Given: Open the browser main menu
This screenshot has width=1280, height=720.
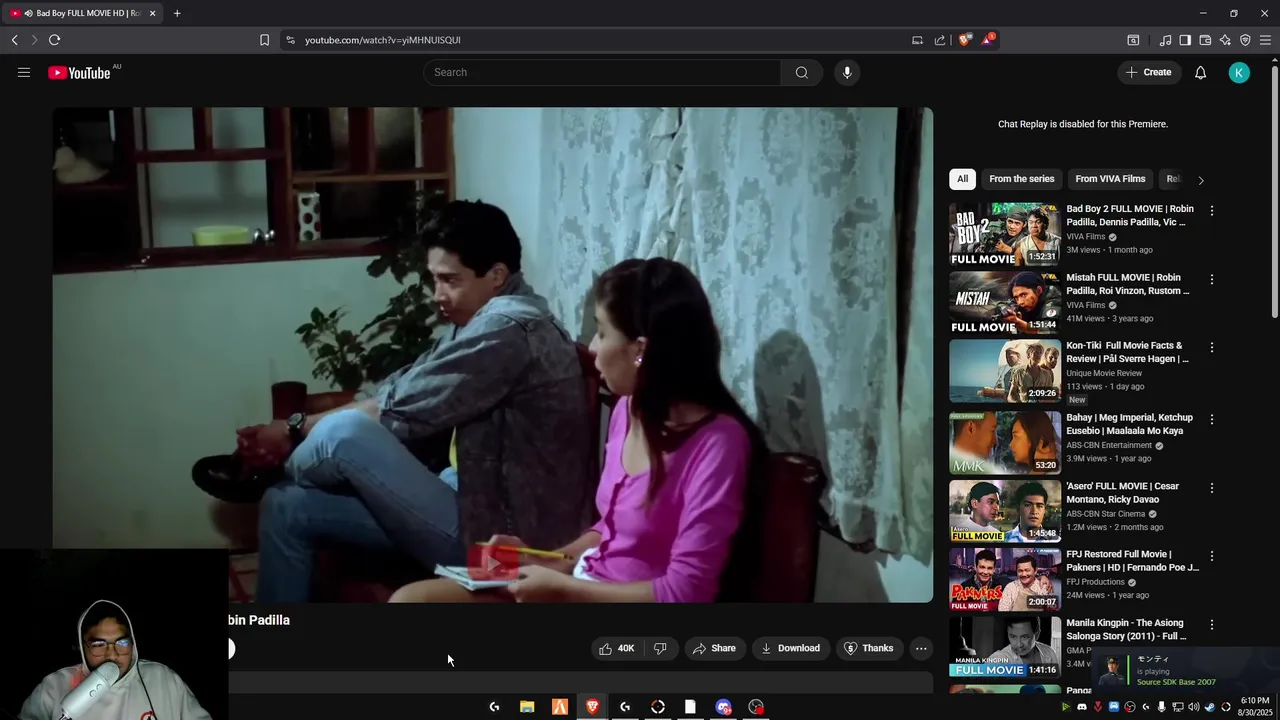Looking at the screenshot, I should (x=1266, y=40).
